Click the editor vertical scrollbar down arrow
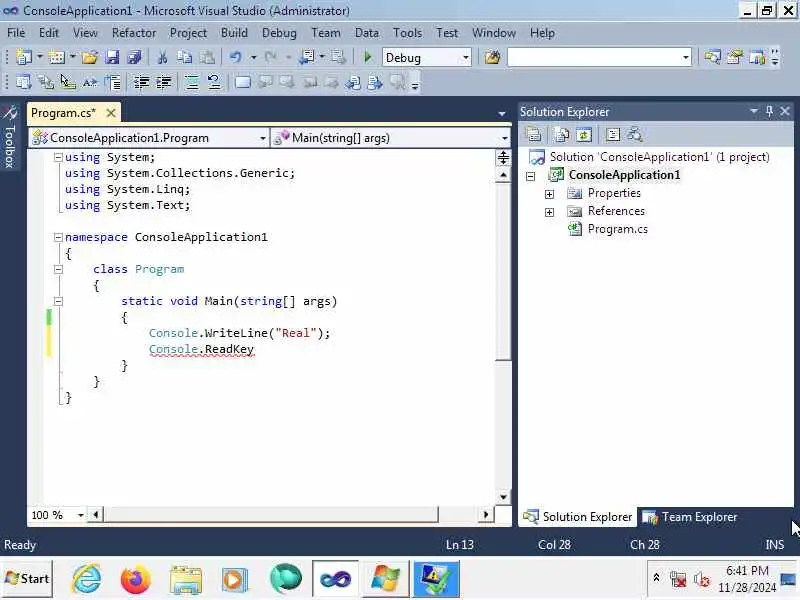800x600 pixels. (x=503, y=496)
